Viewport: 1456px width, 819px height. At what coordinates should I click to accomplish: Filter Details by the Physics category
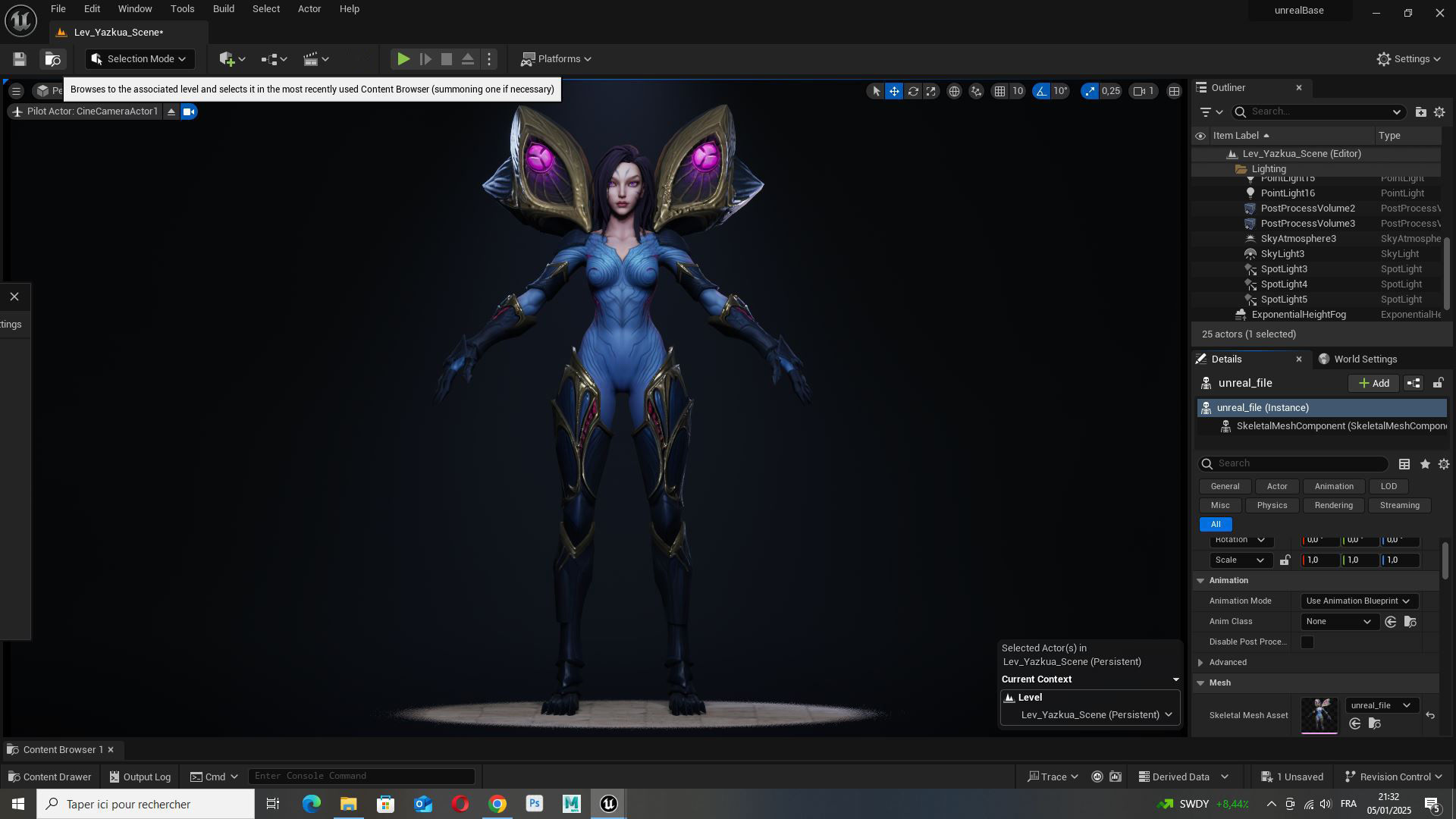1272,506
